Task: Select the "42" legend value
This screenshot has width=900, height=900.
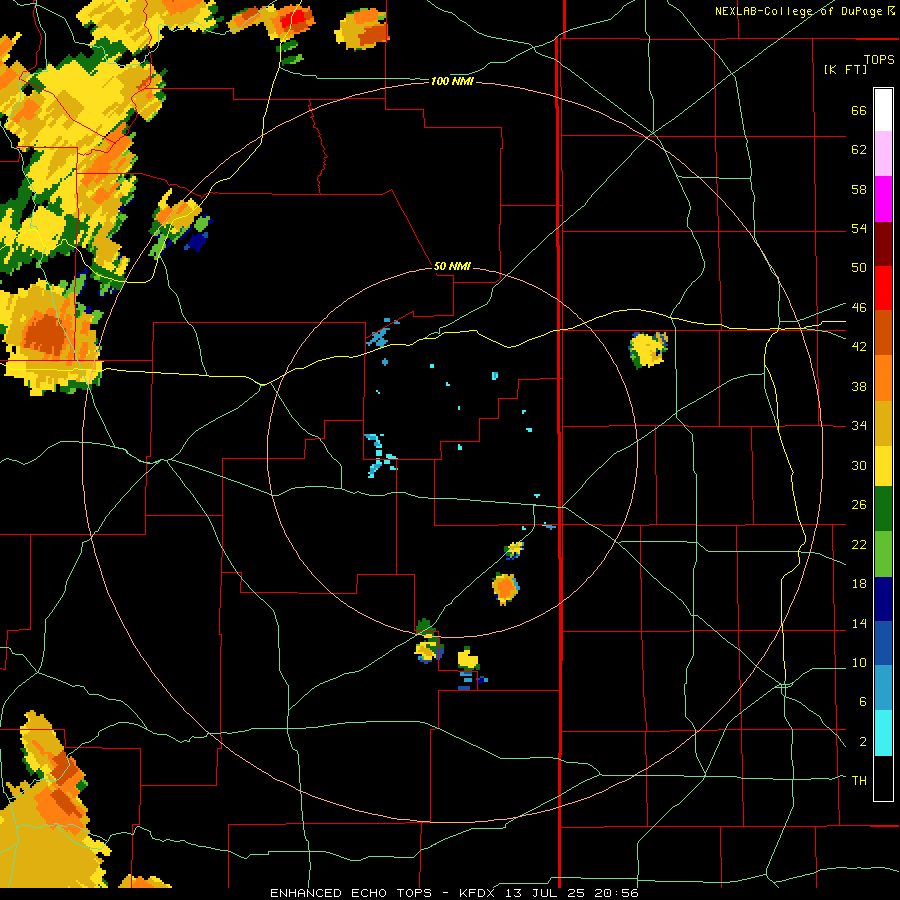Action: (x=859, y=347)
